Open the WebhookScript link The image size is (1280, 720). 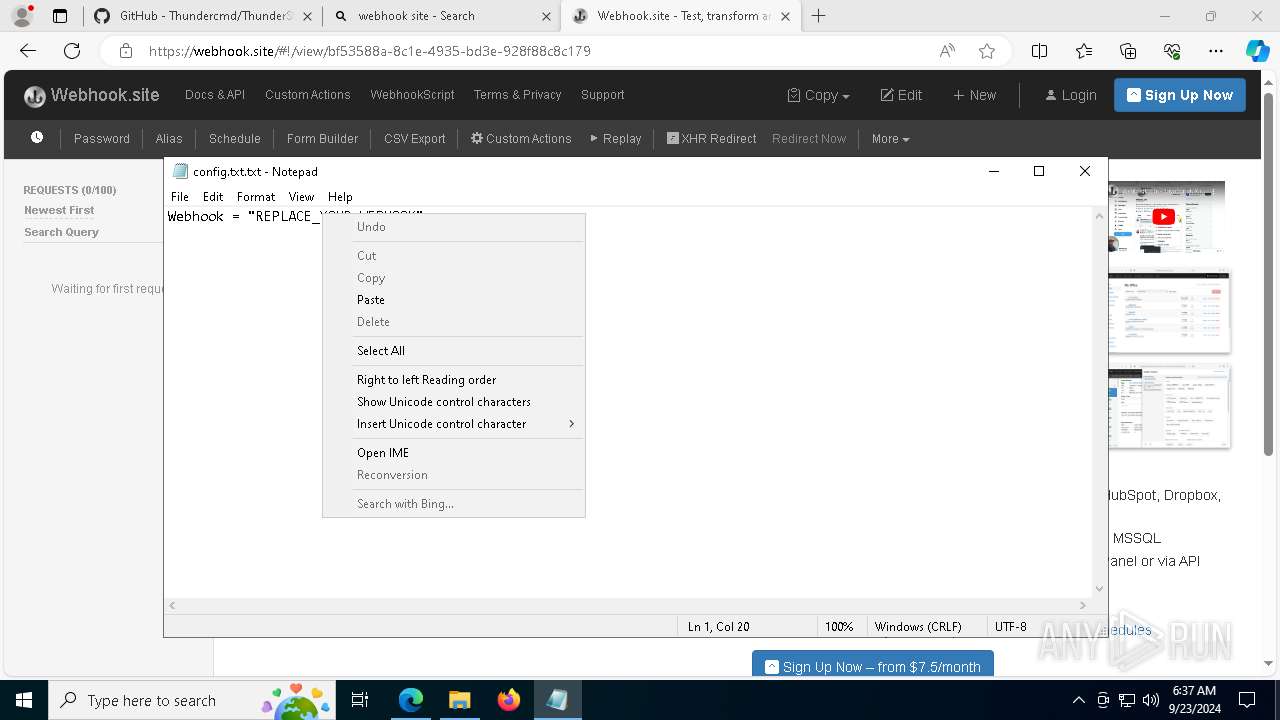click(x=412, y=95)
